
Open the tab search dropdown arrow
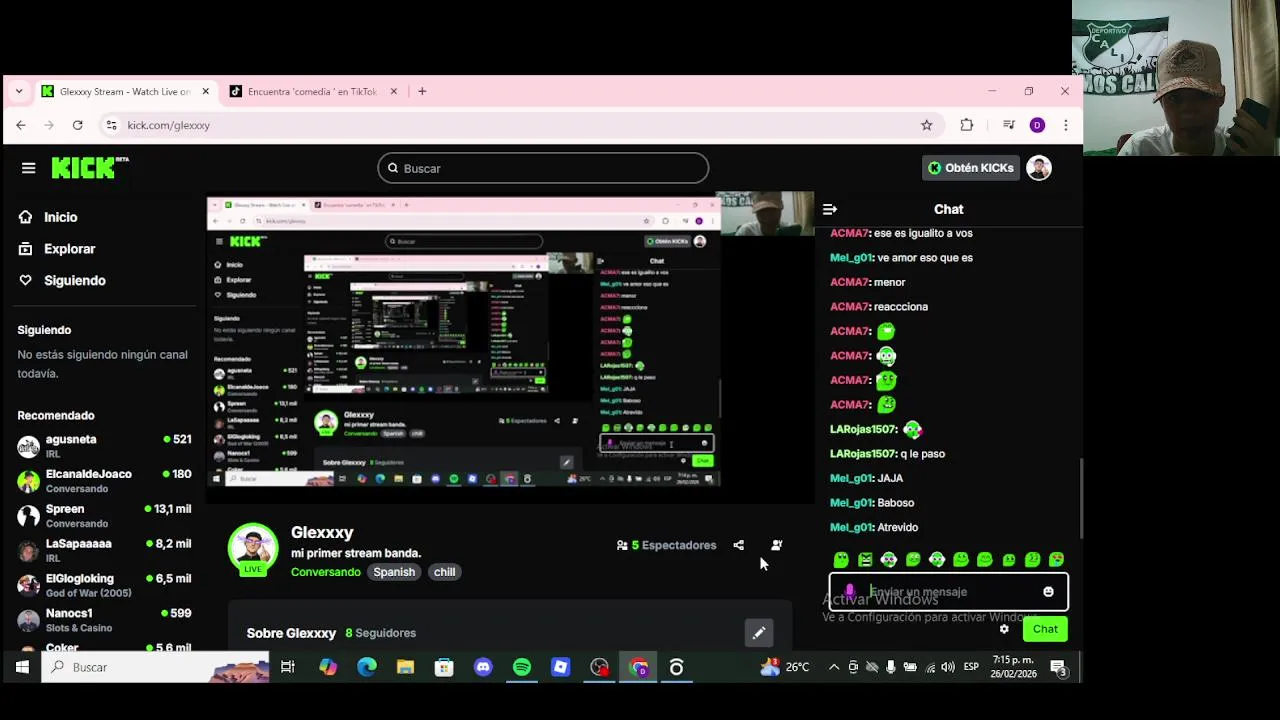click(x=18, y=91)
